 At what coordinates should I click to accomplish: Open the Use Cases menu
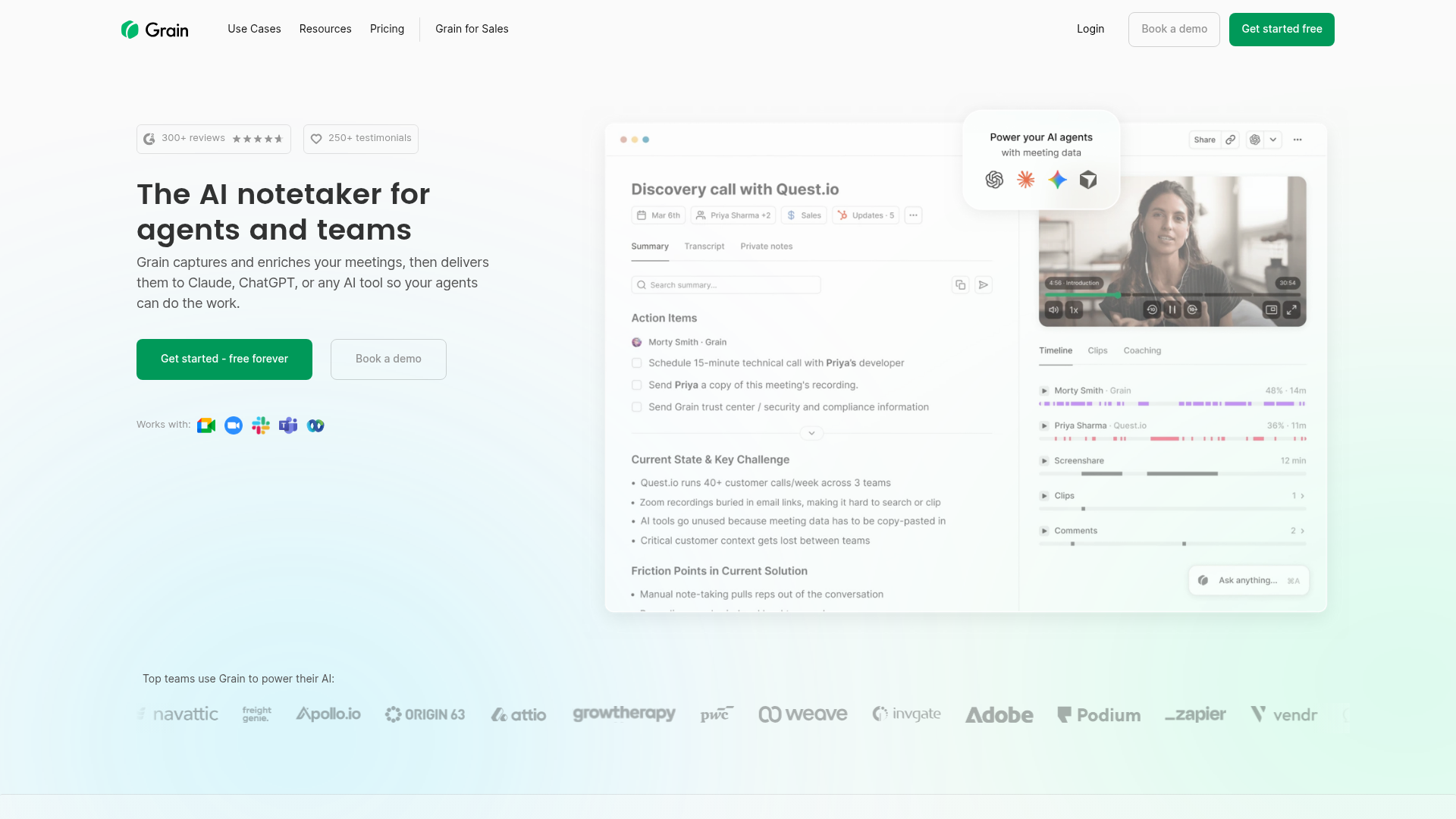(254, 29)
